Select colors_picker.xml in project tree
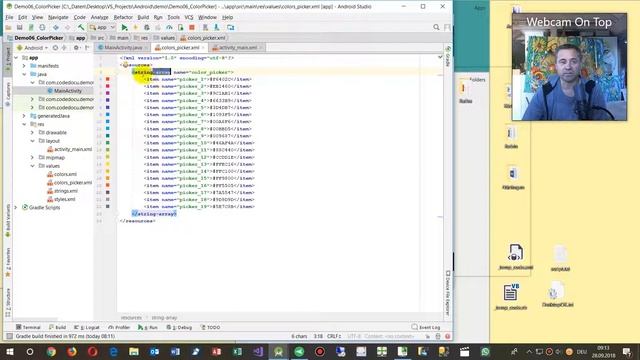 pyautogui.click(x=69, y=182)
